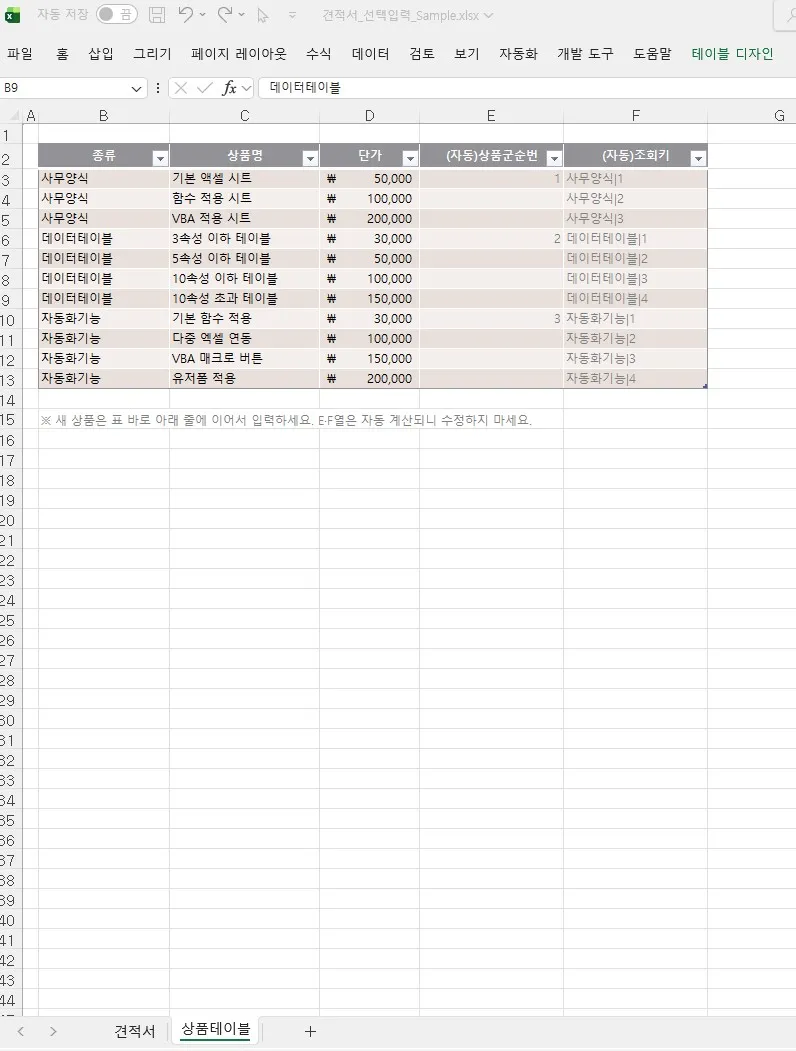Click the formula bar showing 데이터테이블
The image size is (796, 1051).
[527, 88]
